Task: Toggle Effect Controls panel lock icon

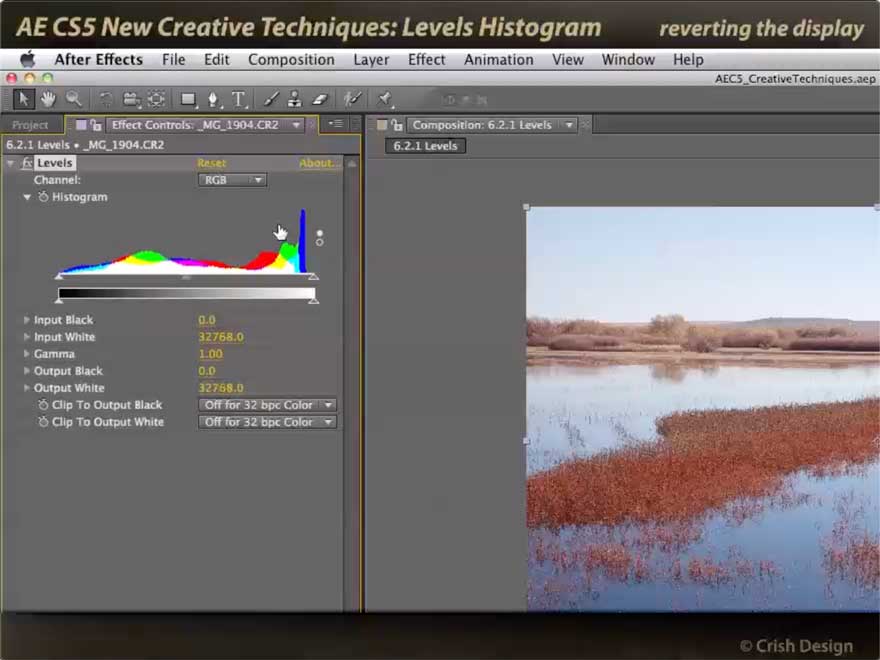Action: click(x=96, y=125)
